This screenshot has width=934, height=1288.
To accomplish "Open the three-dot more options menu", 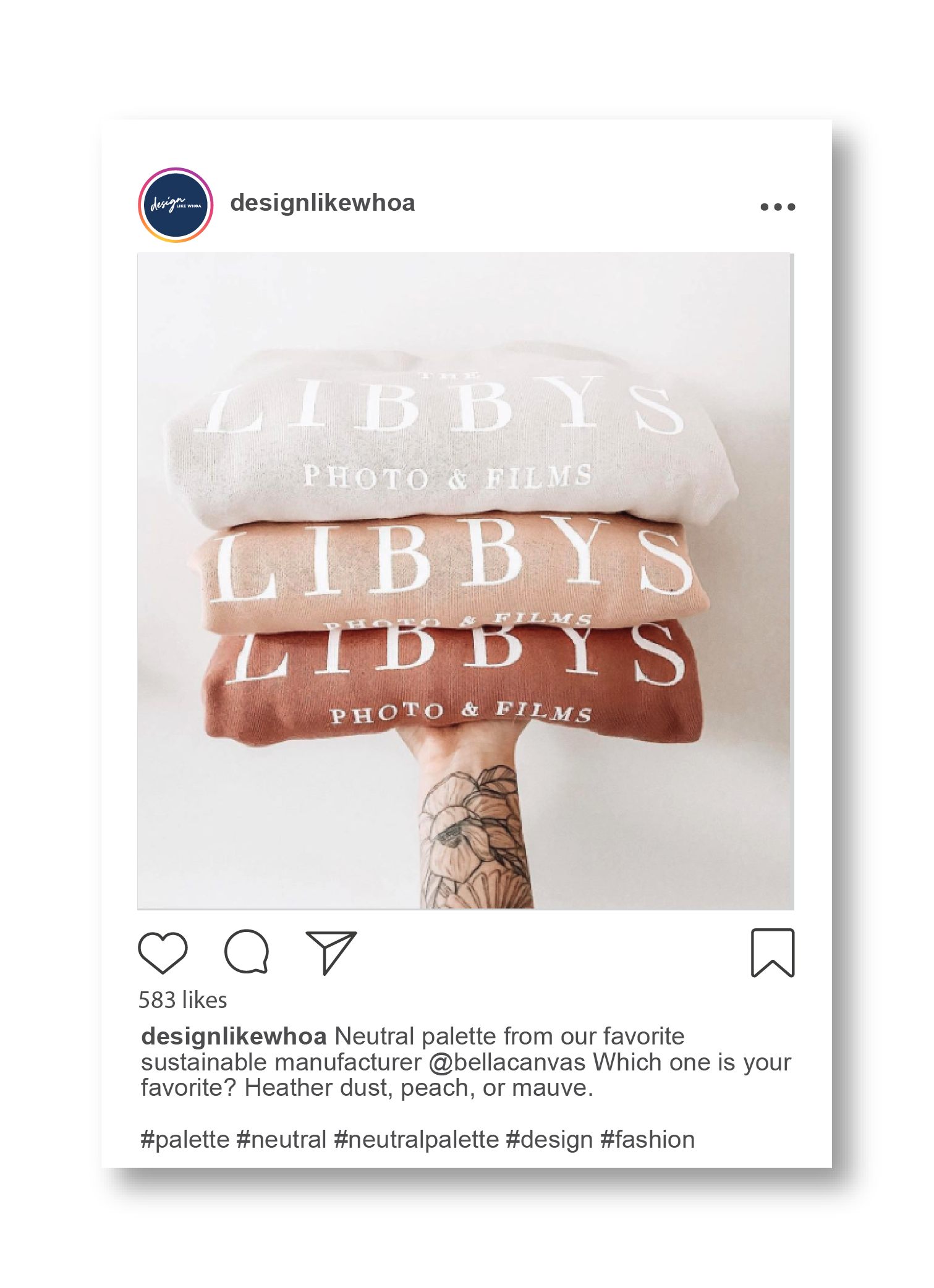I will point(778,207).
